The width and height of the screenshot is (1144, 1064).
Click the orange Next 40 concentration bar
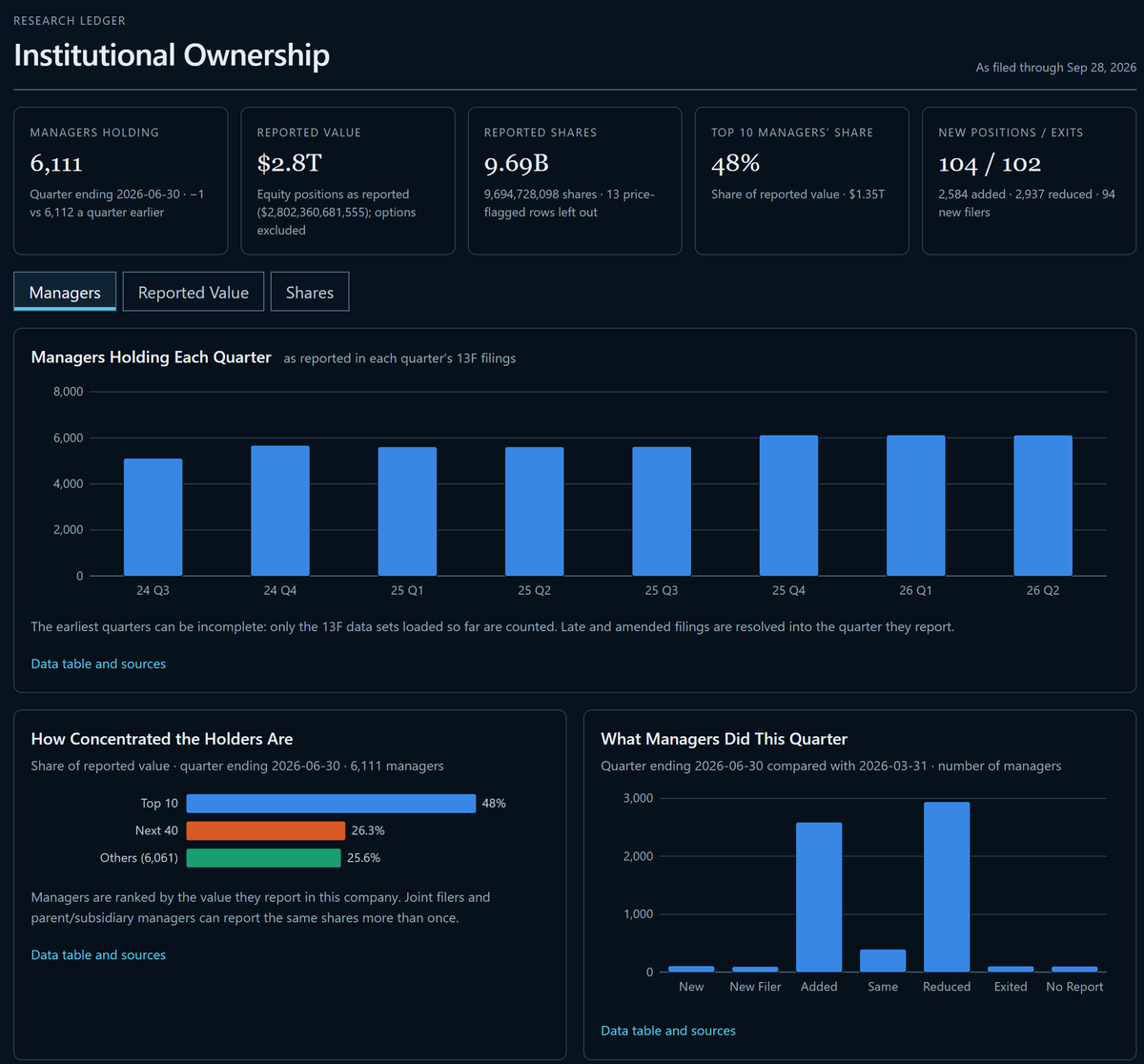[x=266, y=830]
